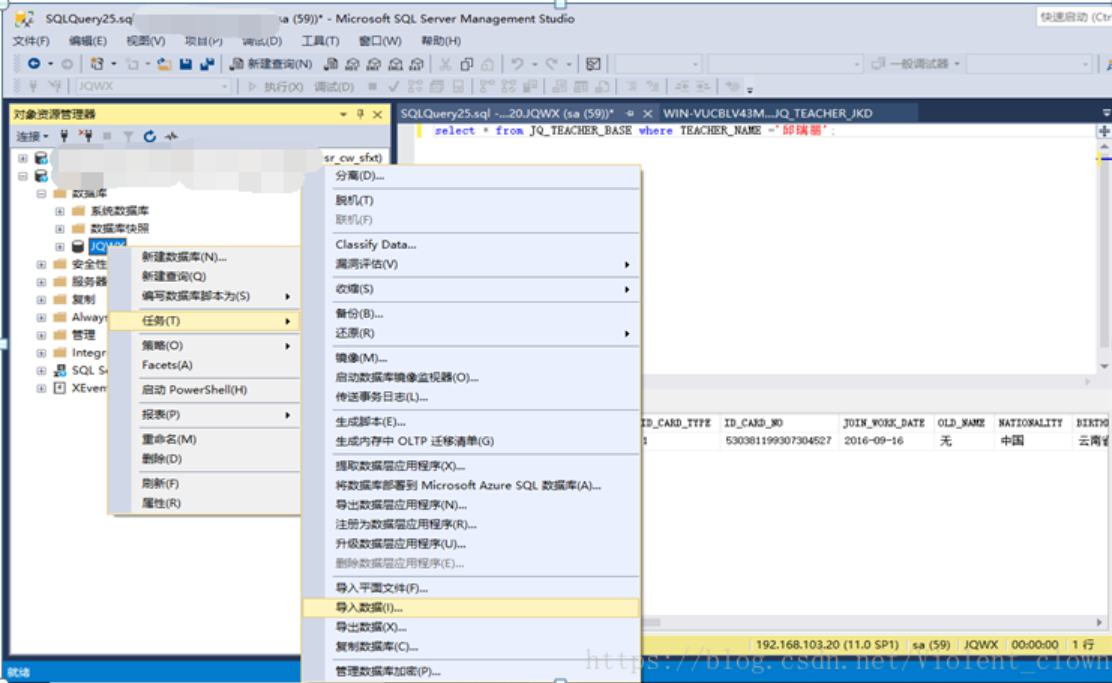Close the SQLQuery25.sql tab
This screenshot has height=683, width=1112.
(647, 113)
